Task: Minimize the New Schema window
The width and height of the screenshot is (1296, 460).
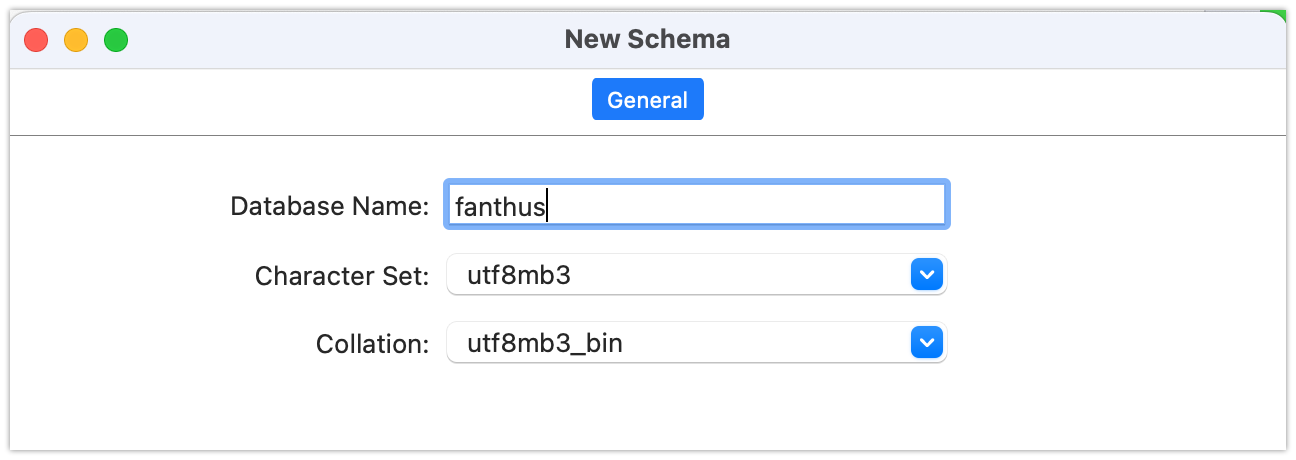Action: 76,40
